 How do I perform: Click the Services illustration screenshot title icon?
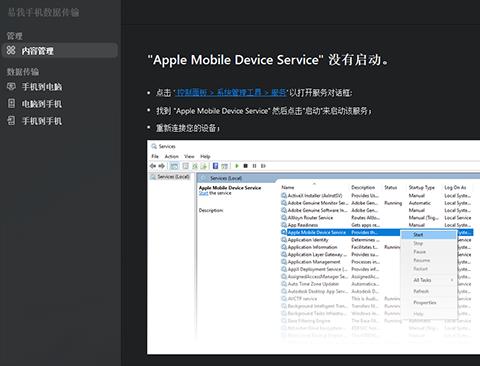point(154,146)
